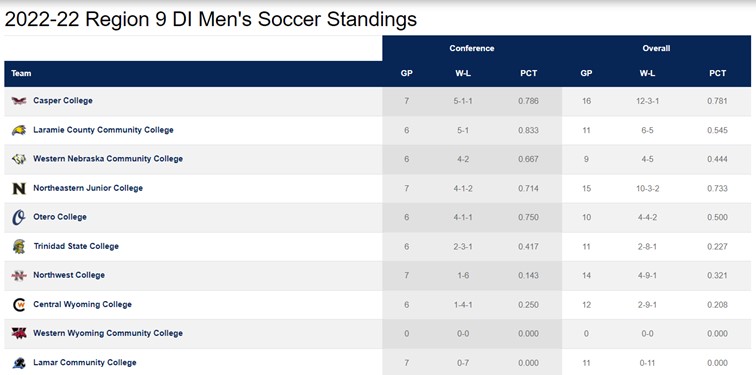
Task: Click the Team column header
Action: [21, 74]
